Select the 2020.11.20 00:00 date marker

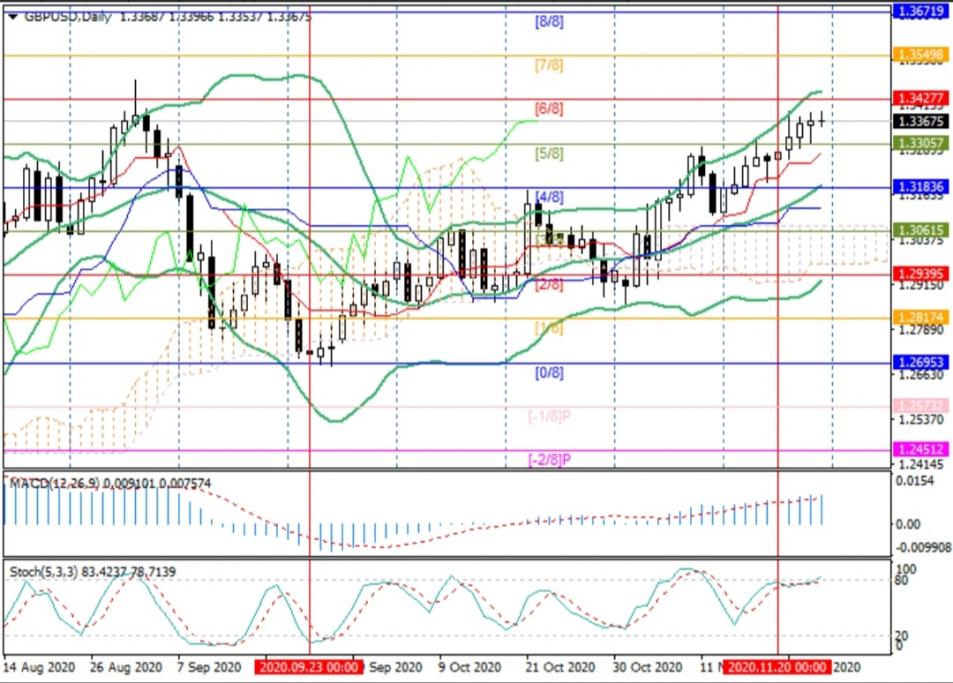777,667
